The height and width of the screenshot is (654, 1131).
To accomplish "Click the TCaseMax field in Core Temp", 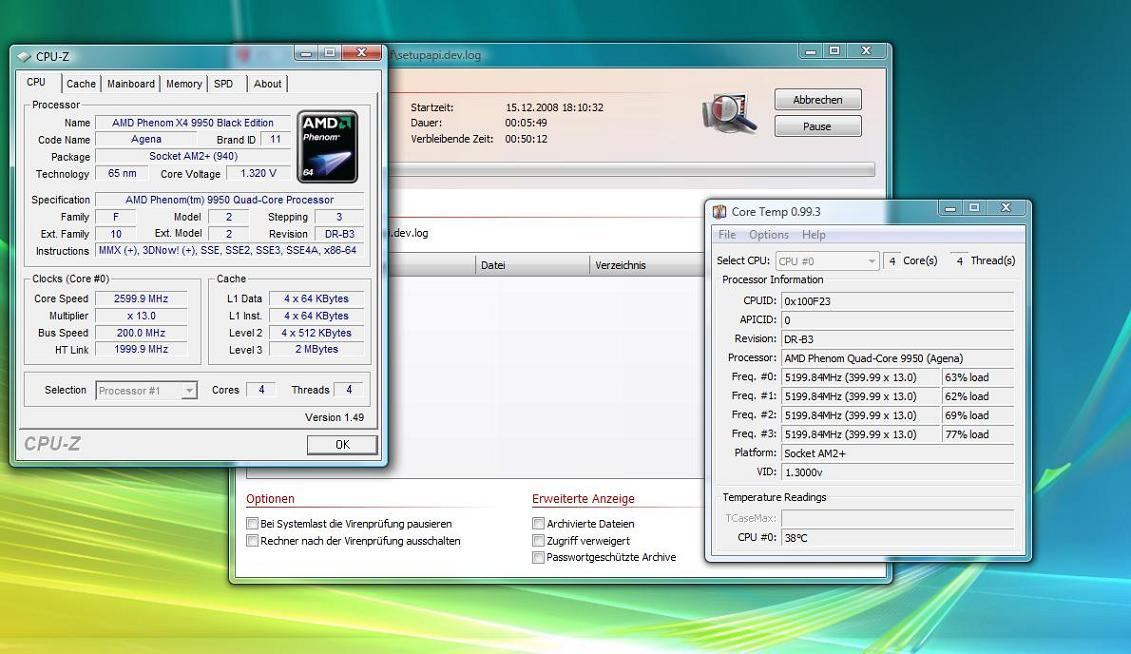I will coord(897,518).
